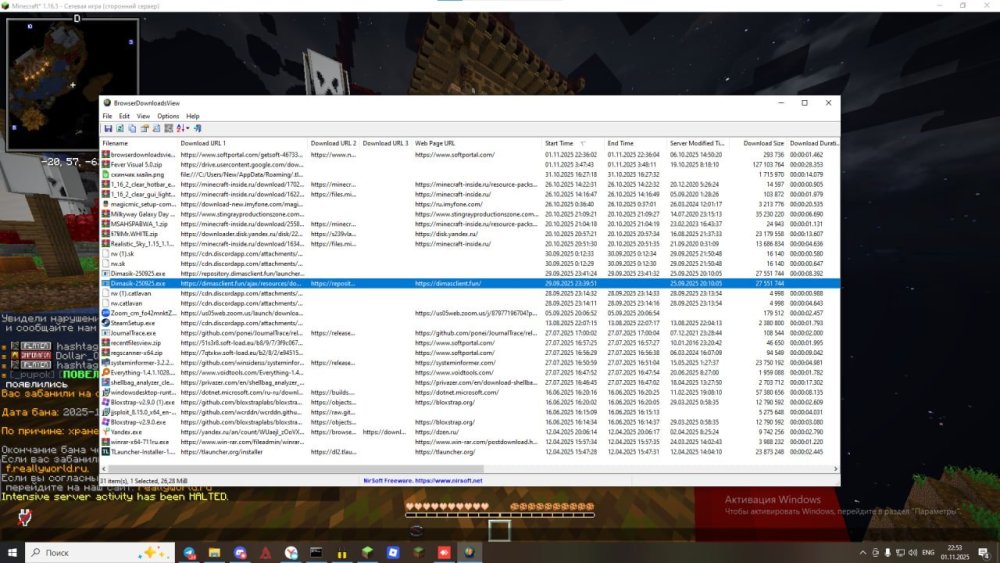Screen dimensions: 1000x563
Task: Click the Refresh toolbar icon in BrowserDownloadsView
Action: pos(120,128)
